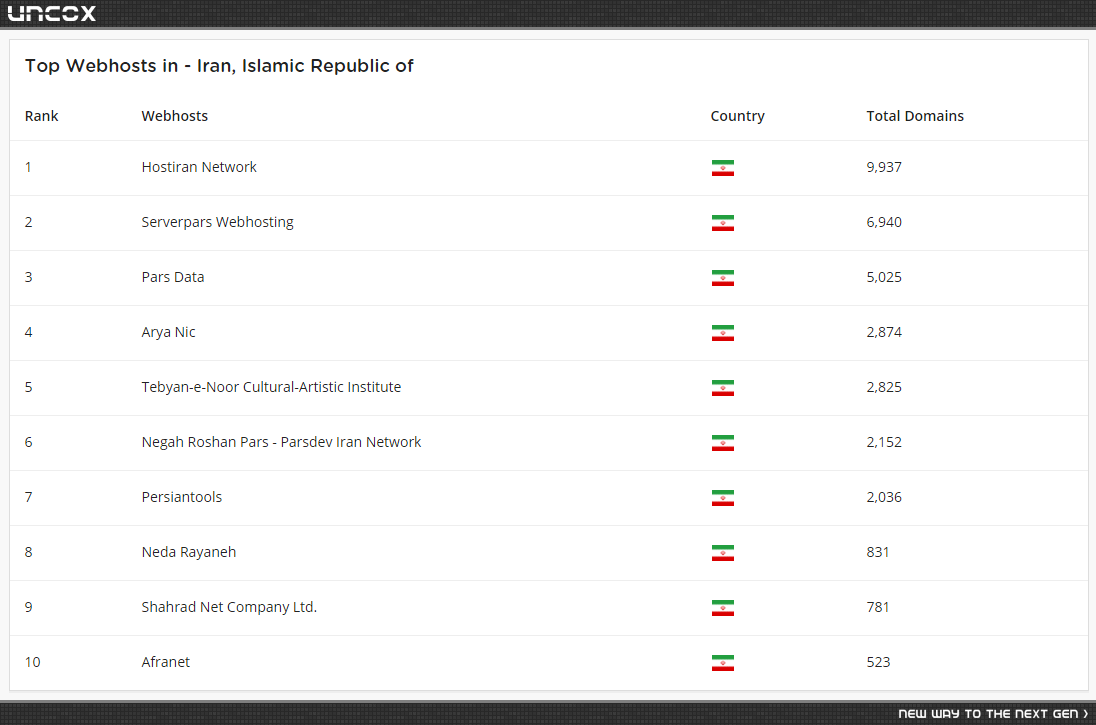Open Serverpars Webhosting link
The image size is (1096, 725).
point(217,222)
